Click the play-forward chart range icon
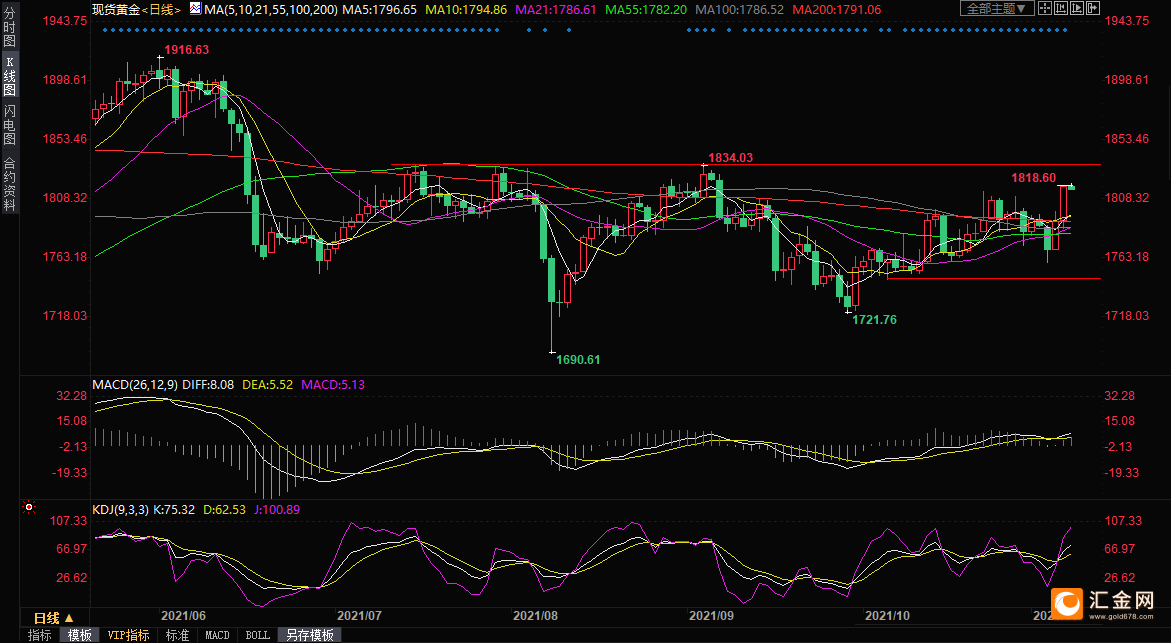 [x=1077, y=8]
